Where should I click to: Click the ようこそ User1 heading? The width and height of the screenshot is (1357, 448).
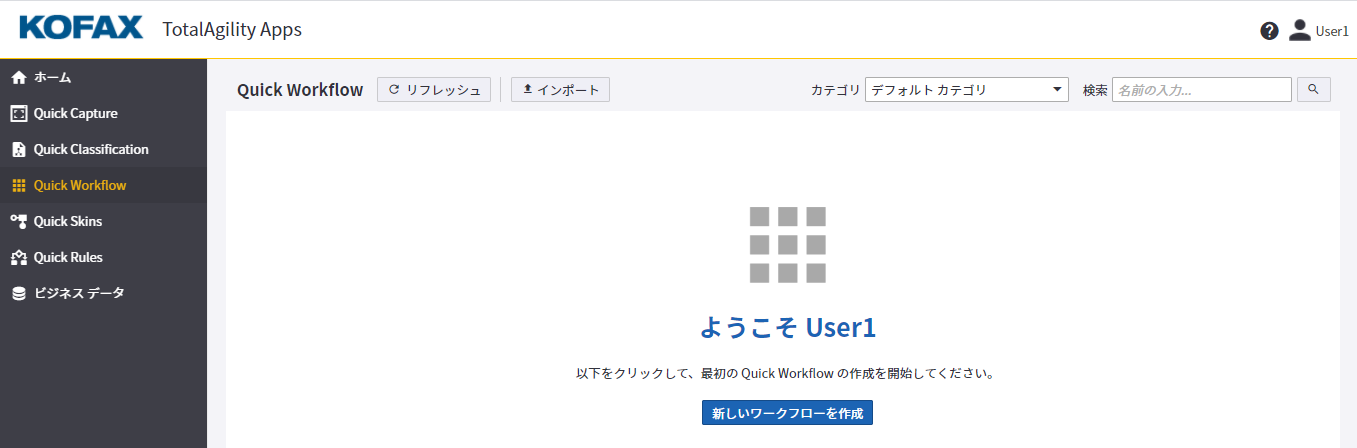pyautogui.click(x=788, y=327)
